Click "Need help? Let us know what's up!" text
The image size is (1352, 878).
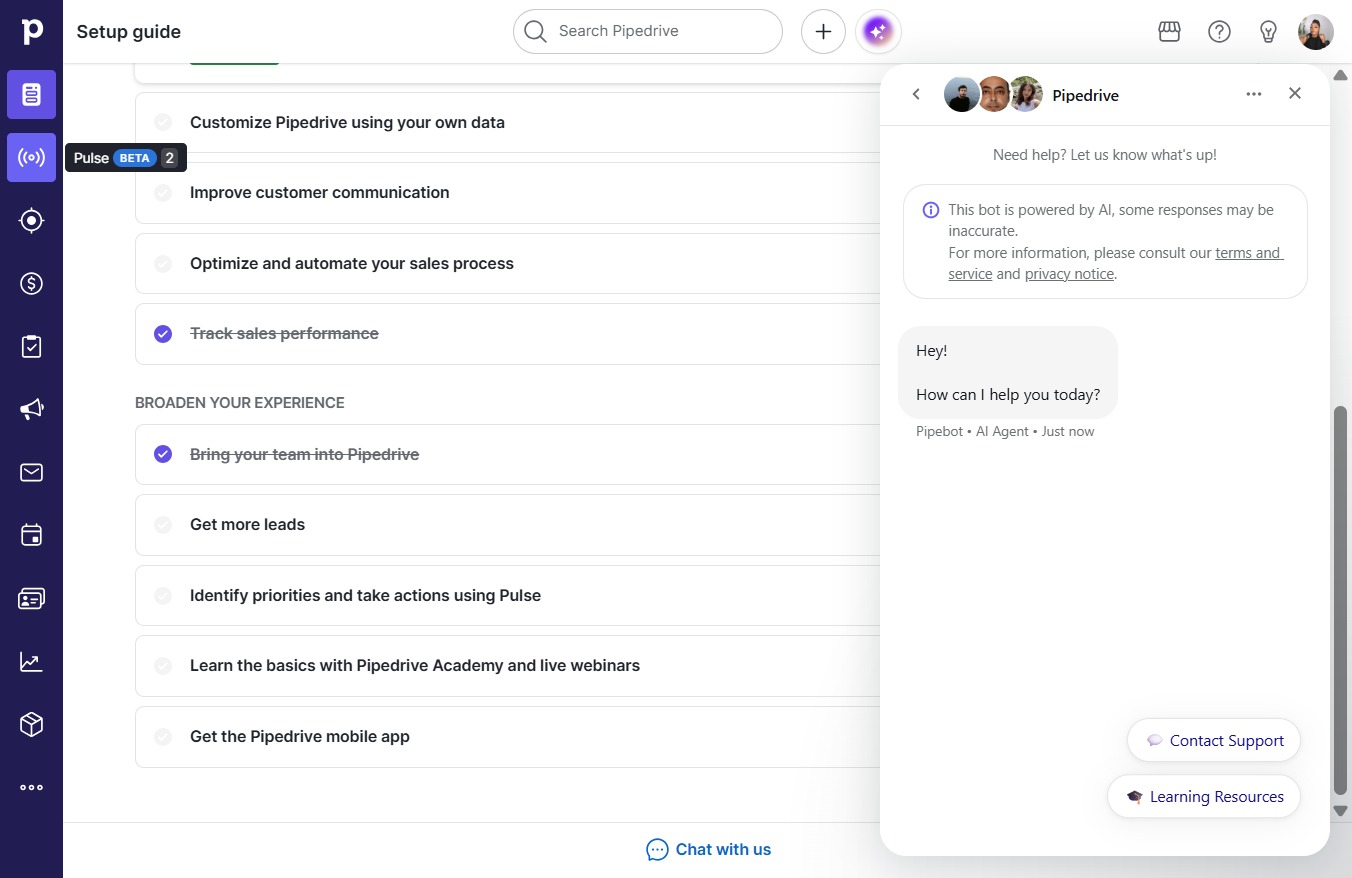coord(1105,155)
